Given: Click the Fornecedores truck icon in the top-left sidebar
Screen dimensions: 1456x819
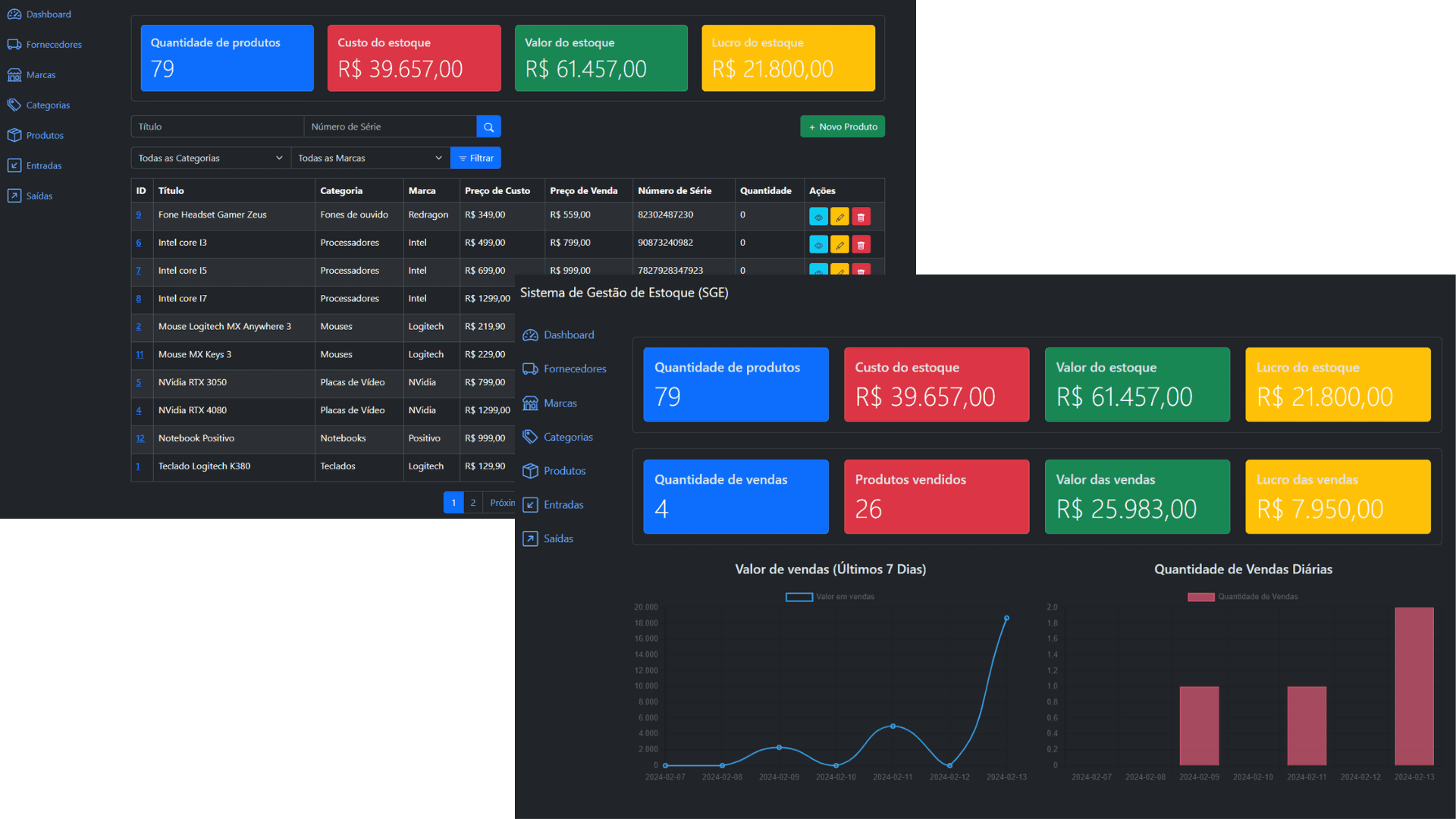Looking at the screenshot, I should [x=14, y=45].
